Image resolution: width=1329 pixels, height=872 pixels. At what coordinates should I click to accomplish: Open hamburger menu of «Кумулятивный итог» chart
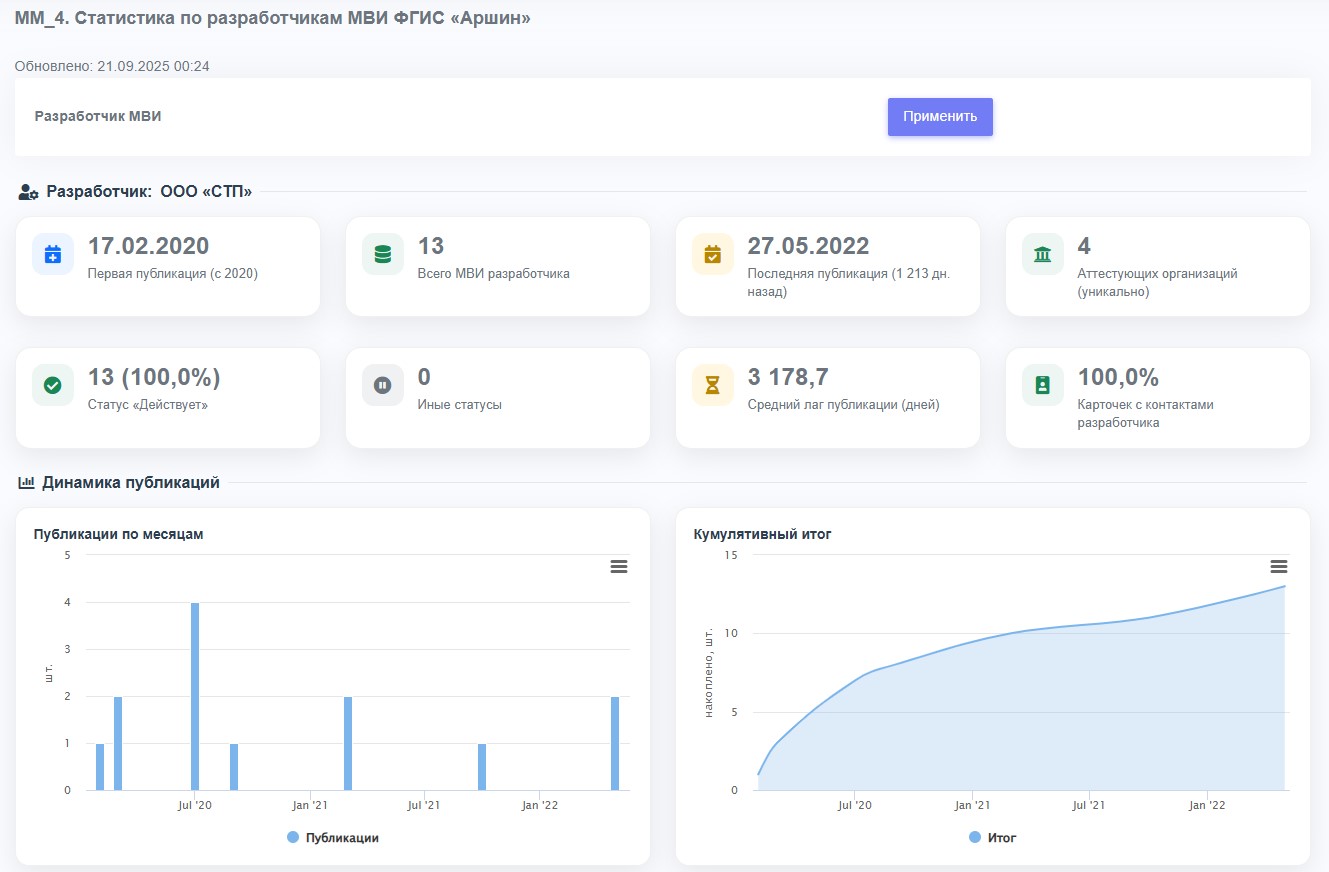pos(1279,567)
